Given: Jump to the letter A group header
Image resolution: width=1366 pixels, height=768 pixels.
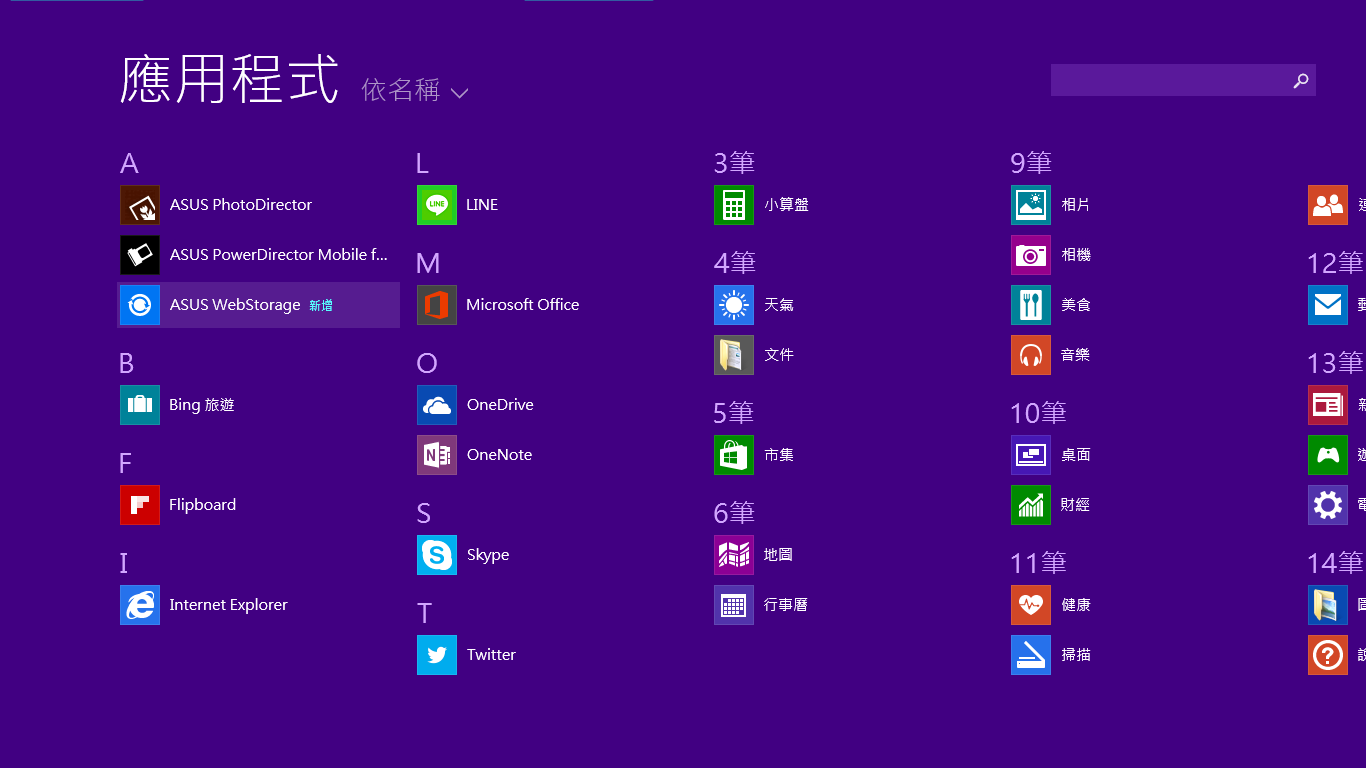Looking at the screenshot, I should (129, 163).
